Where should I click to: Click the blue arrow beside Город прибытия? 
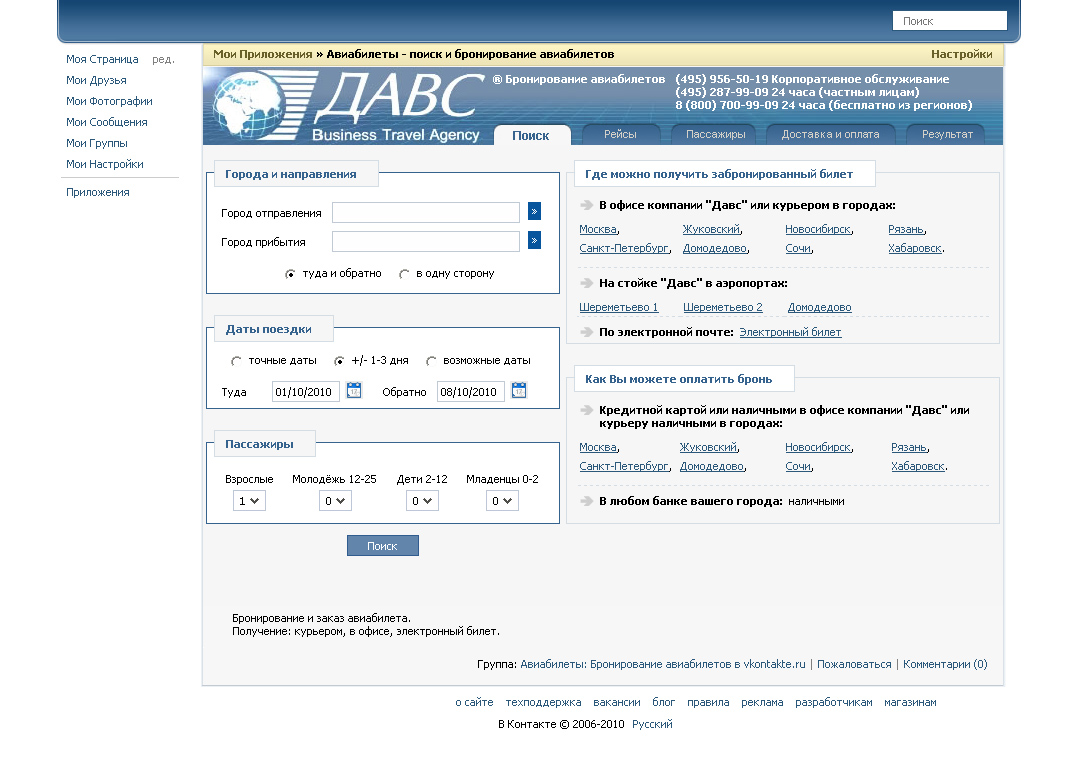point(534,241)
